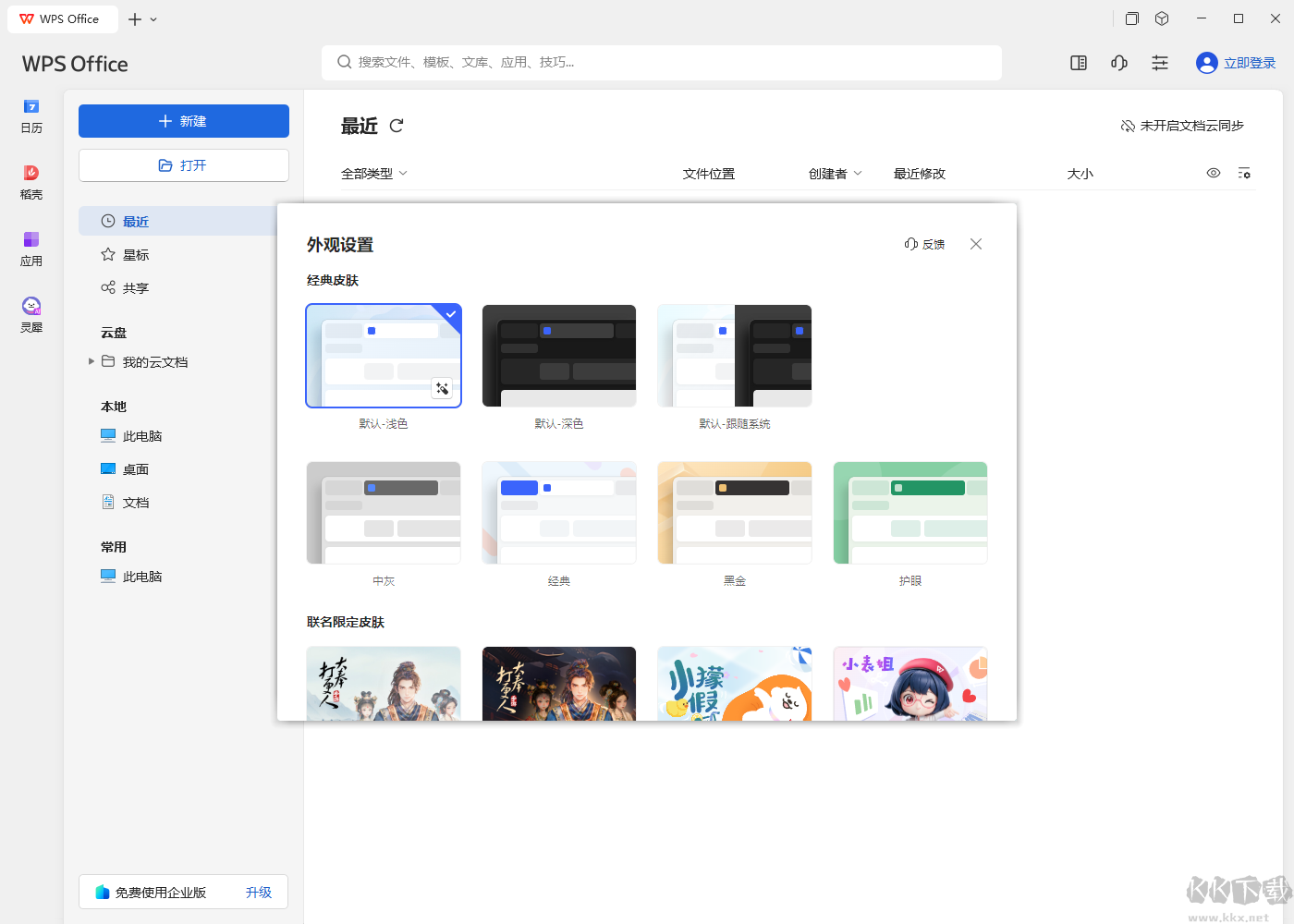The image size is (1294, 924).
Task: Select the 默认-跟随系统 skin option
Action: [735, 356]
